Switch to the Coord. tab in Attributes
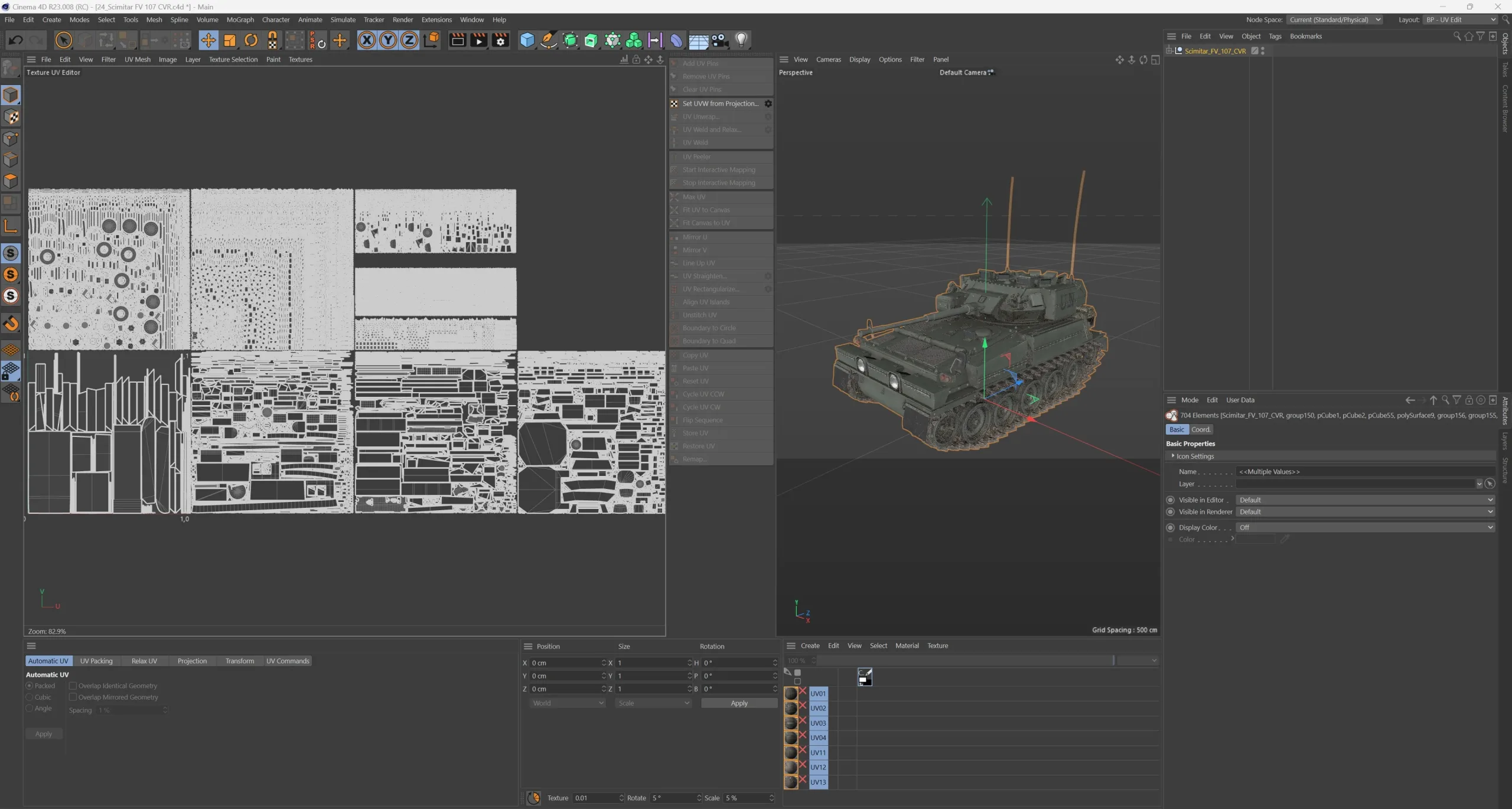Viewport: 1512px width, 809px height. [1200, 429]
